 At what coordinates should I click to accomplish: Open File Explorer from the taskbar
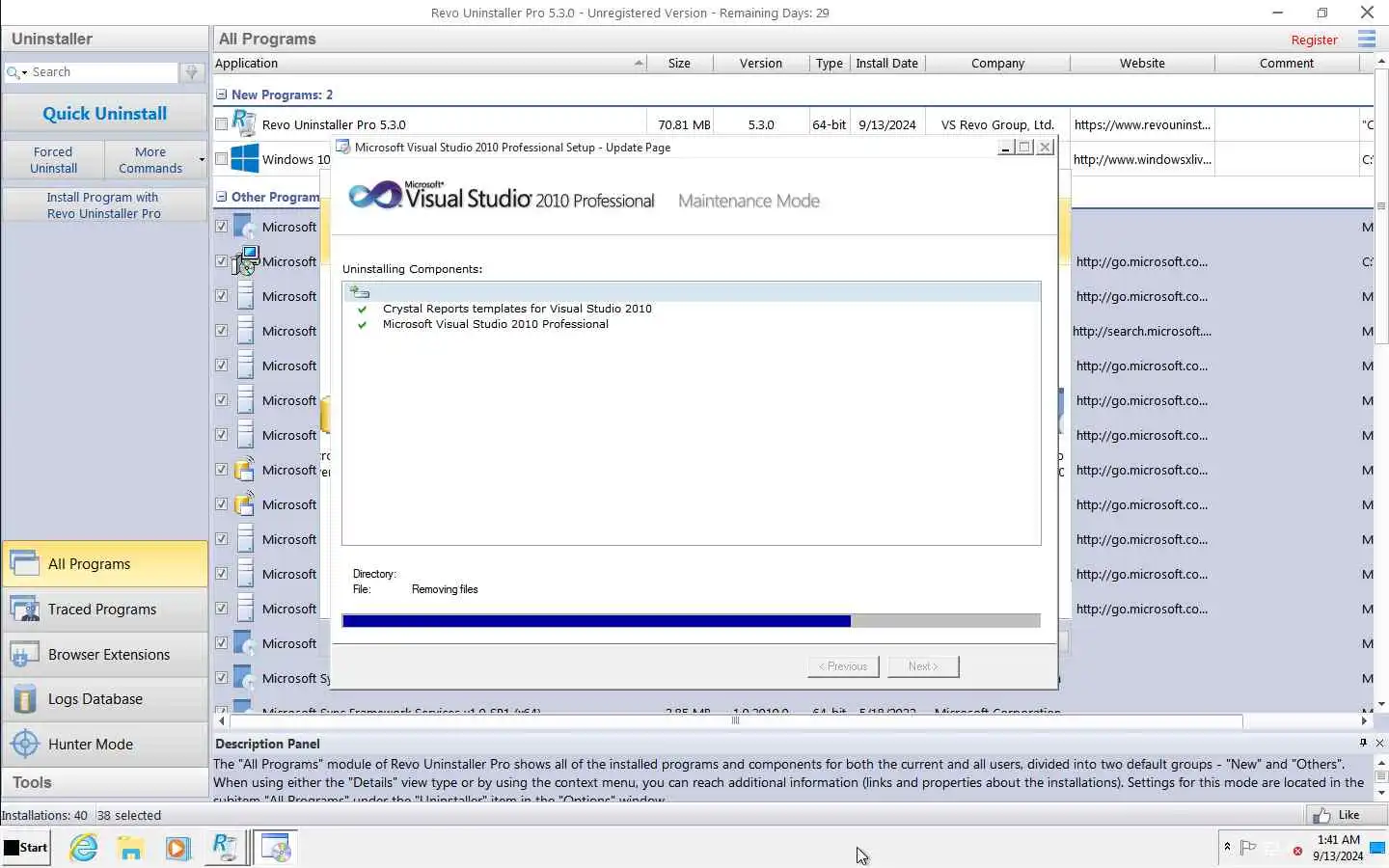(130, 848)
